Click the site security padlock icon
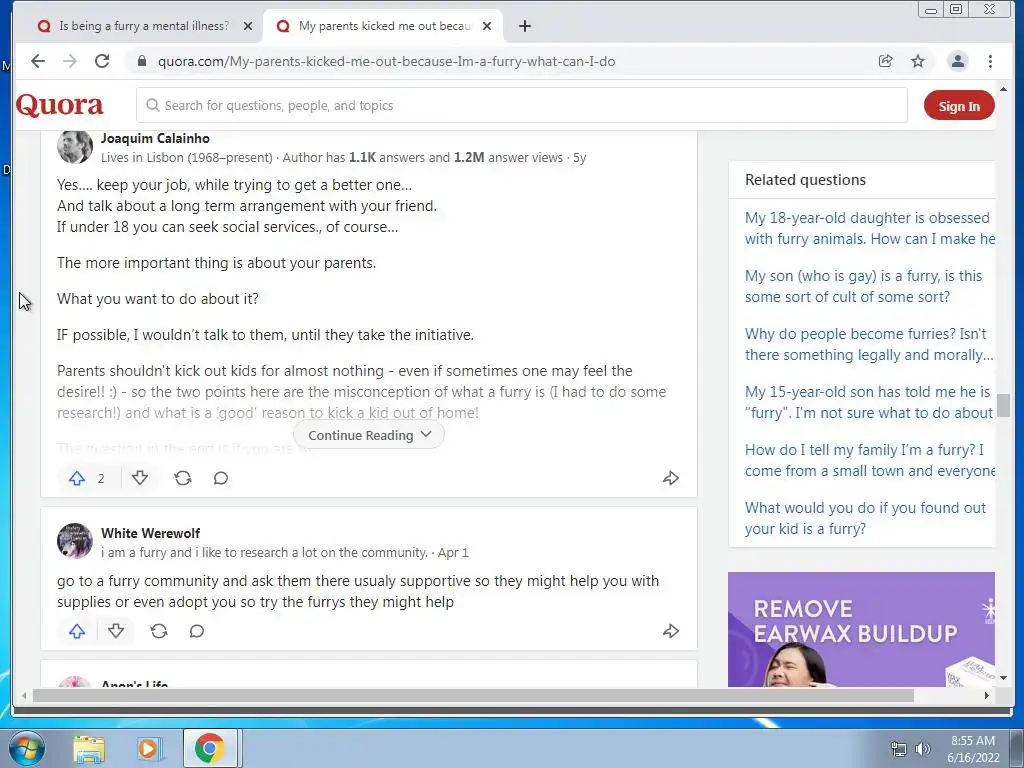This screenshot has height=768, width=1024. [142, 61]
